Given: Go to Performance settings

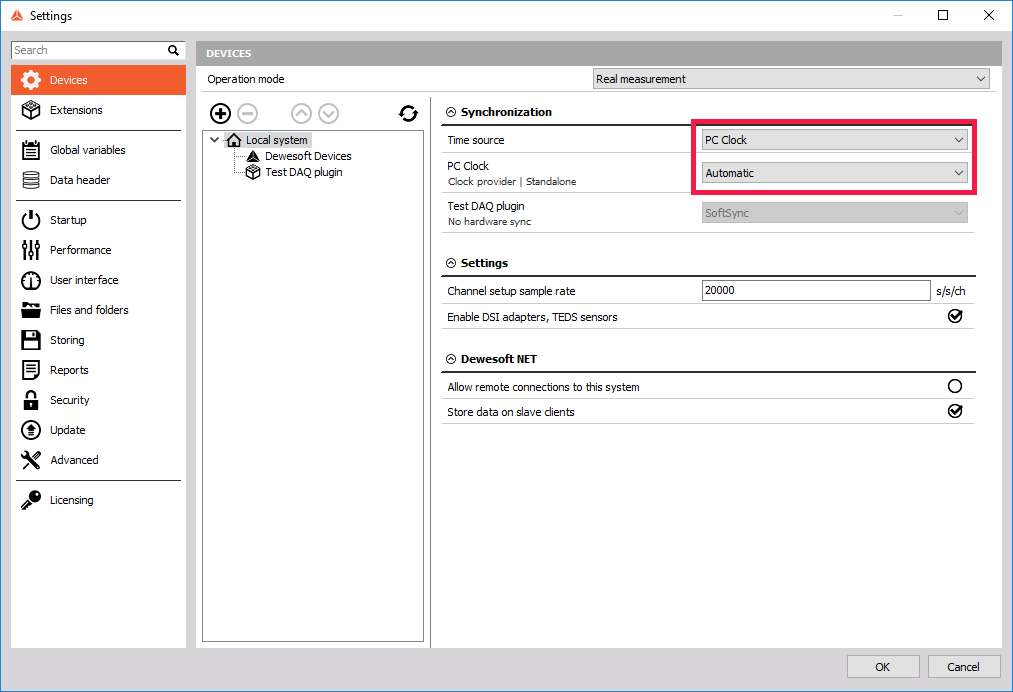Looking at the screenshot, I should (x=98, y=250).
